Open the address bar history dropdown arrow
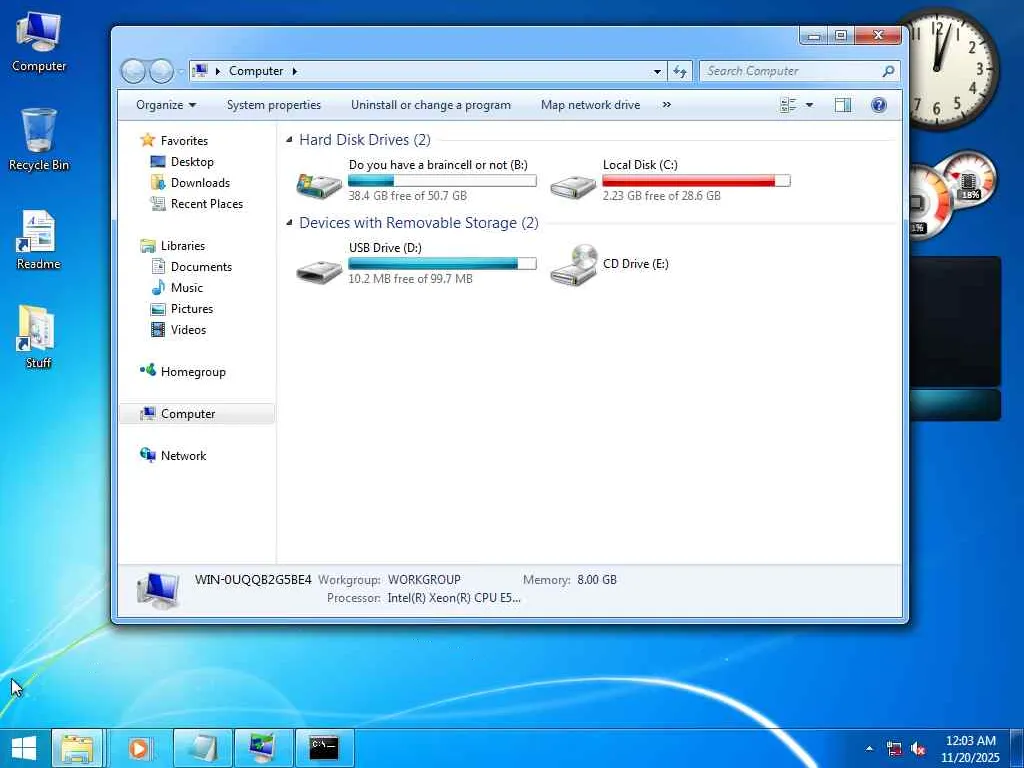 (657, 71)
